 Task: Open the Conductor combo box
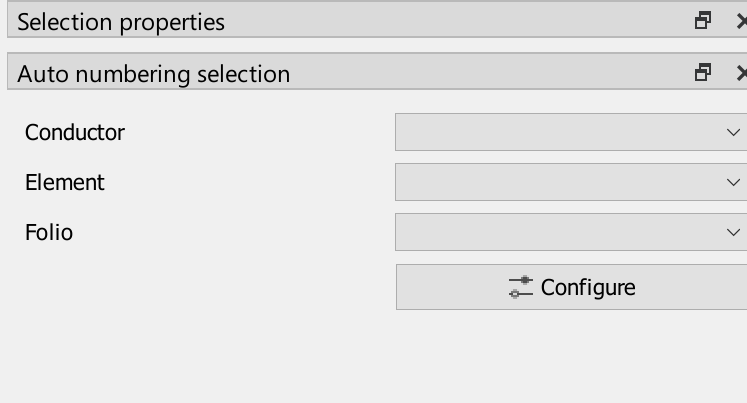click(x=560, y=132)
